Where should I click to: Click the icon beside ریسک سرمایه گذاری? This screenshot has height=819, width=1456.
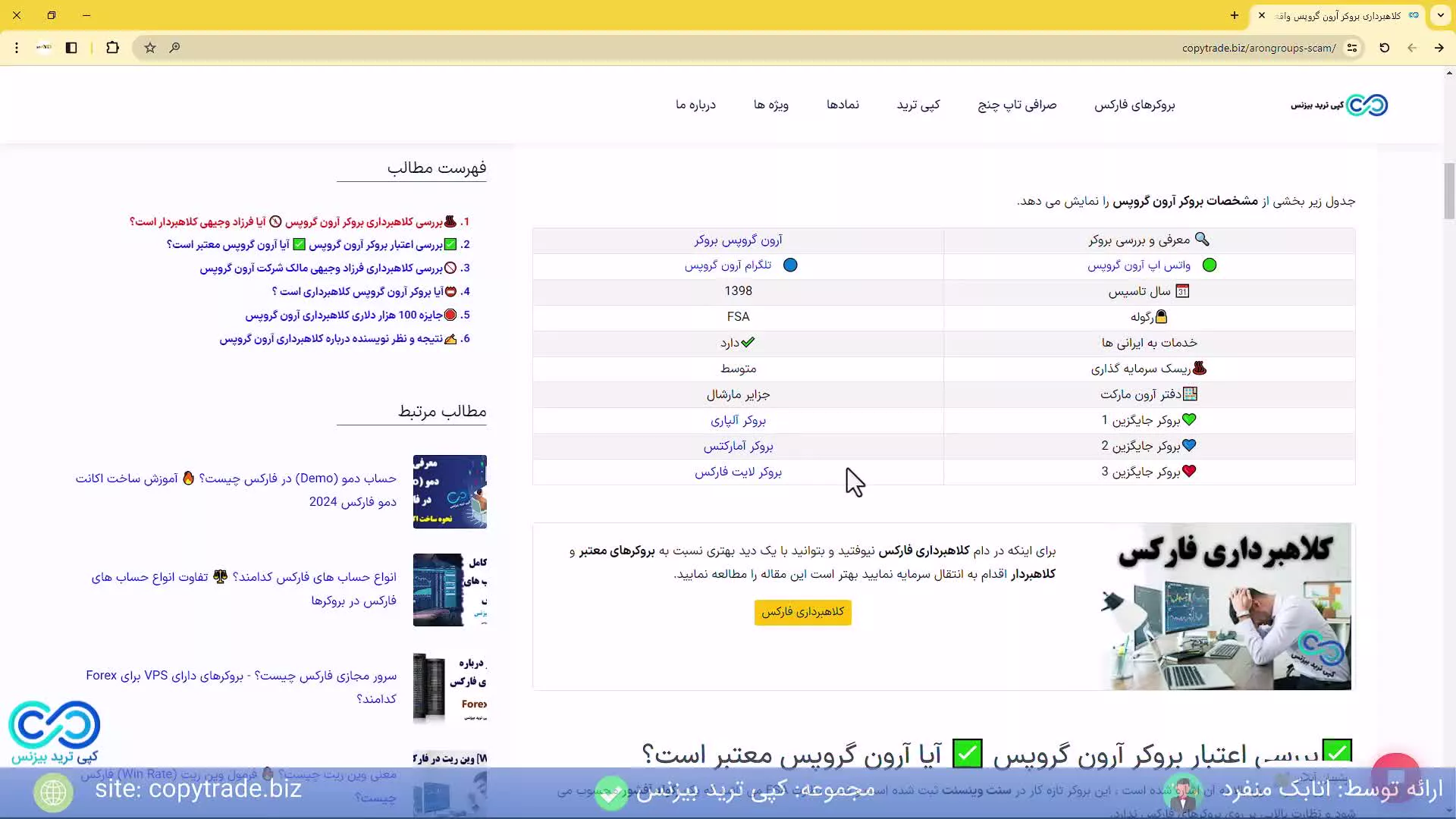tap(1199, 369)
